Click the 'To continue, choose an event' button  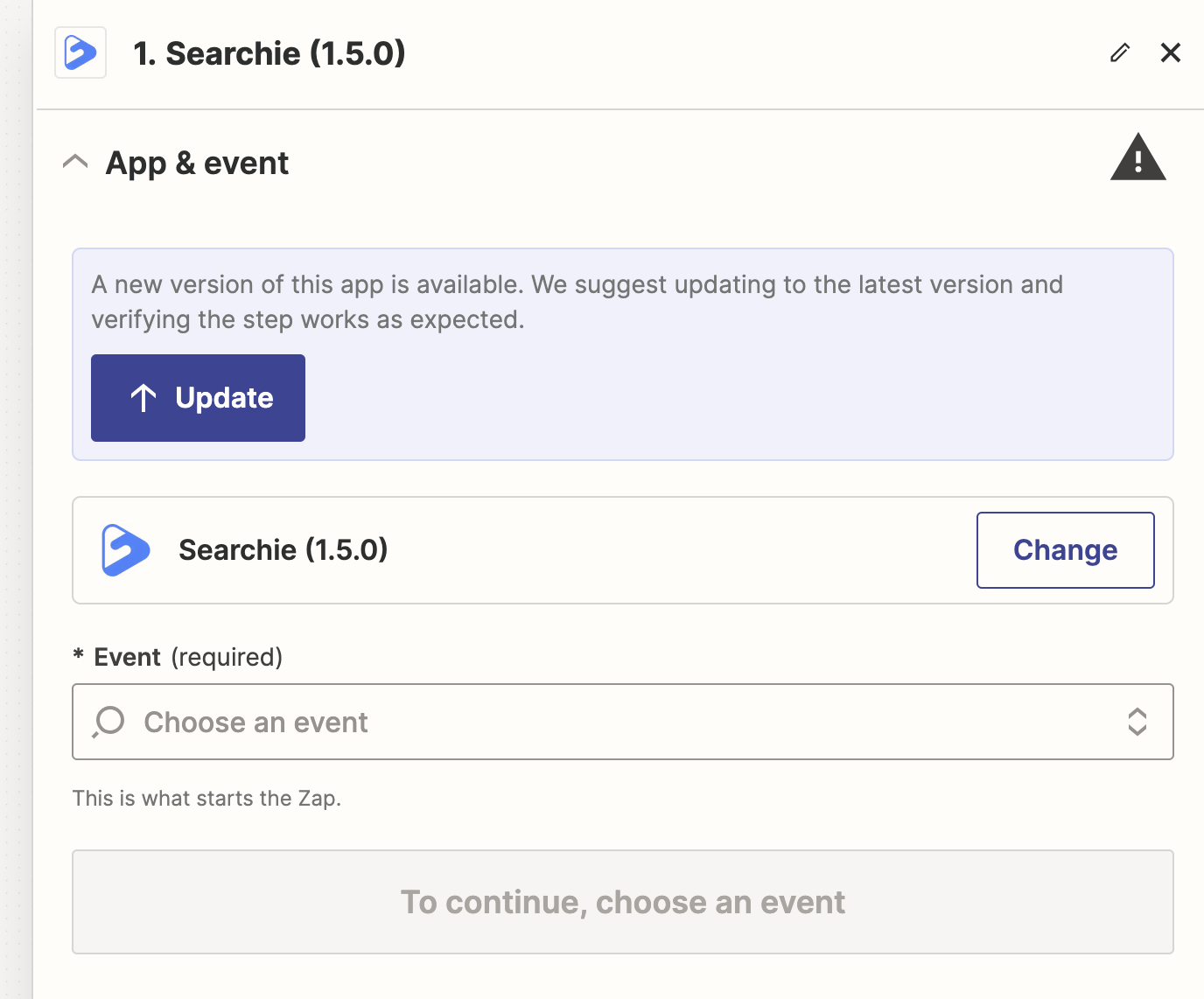point(622,902)
